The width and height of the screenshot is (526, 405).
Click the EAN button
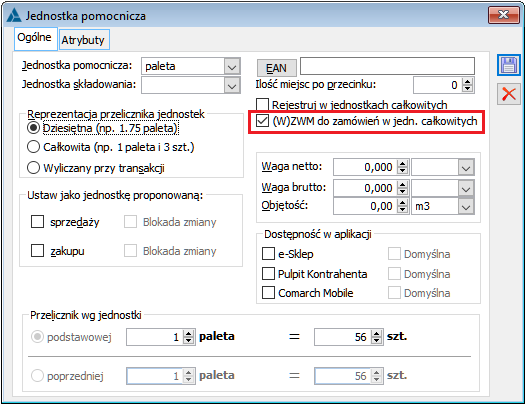pos(277,68)
